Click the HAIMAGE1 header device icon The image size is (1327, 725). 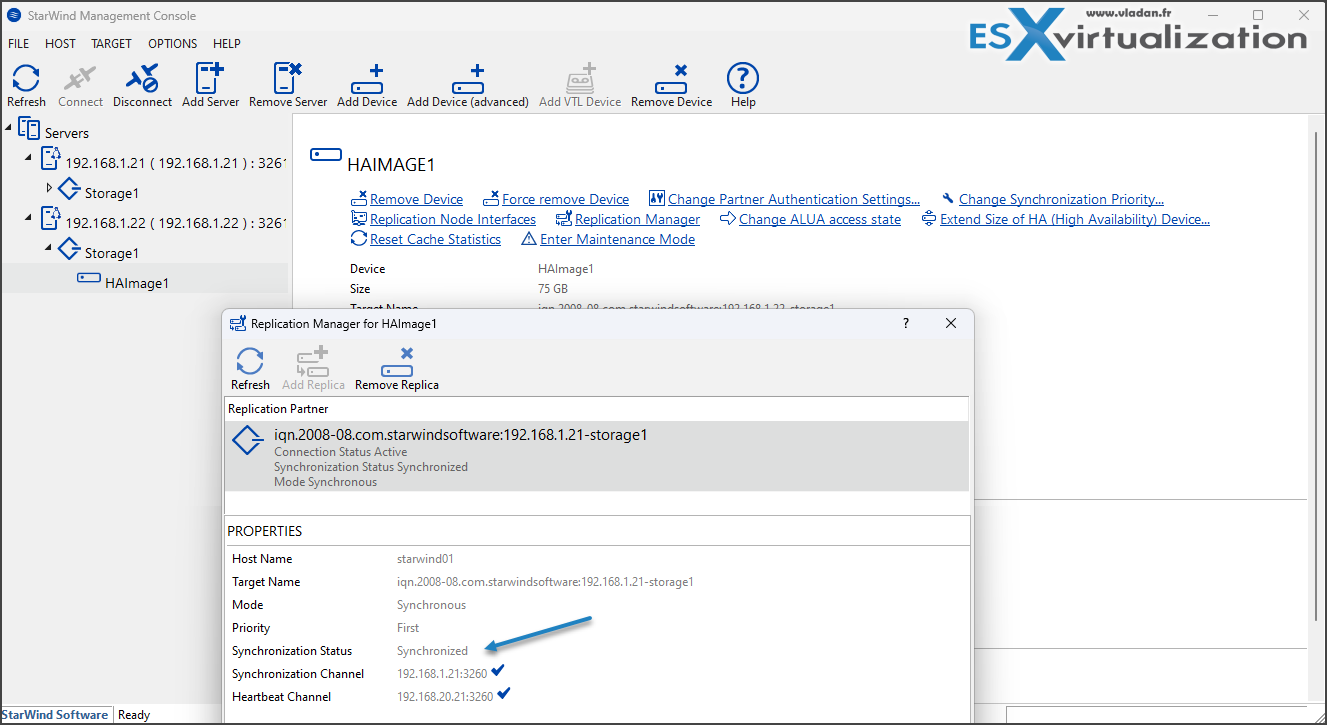(325, 154)
